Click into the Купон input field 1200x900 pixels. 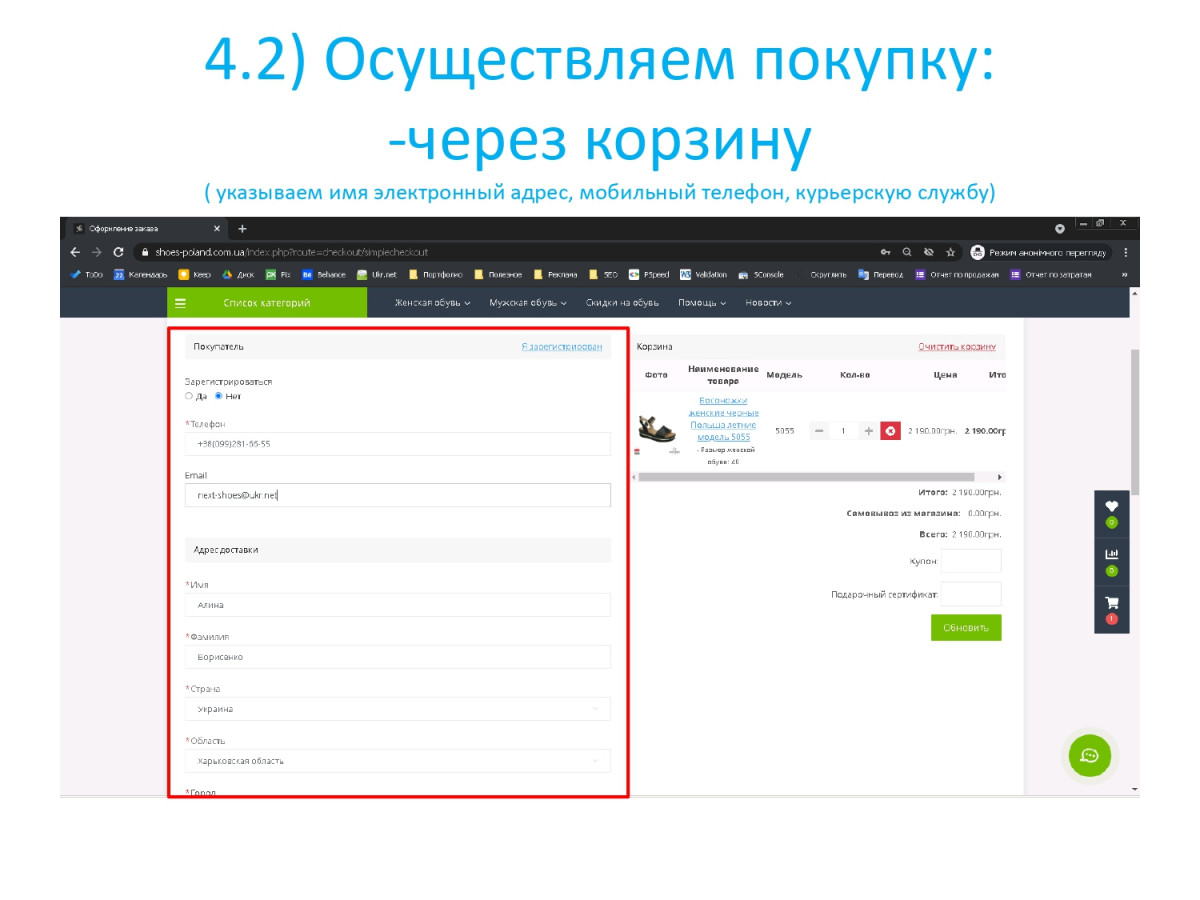pos(970,561)
